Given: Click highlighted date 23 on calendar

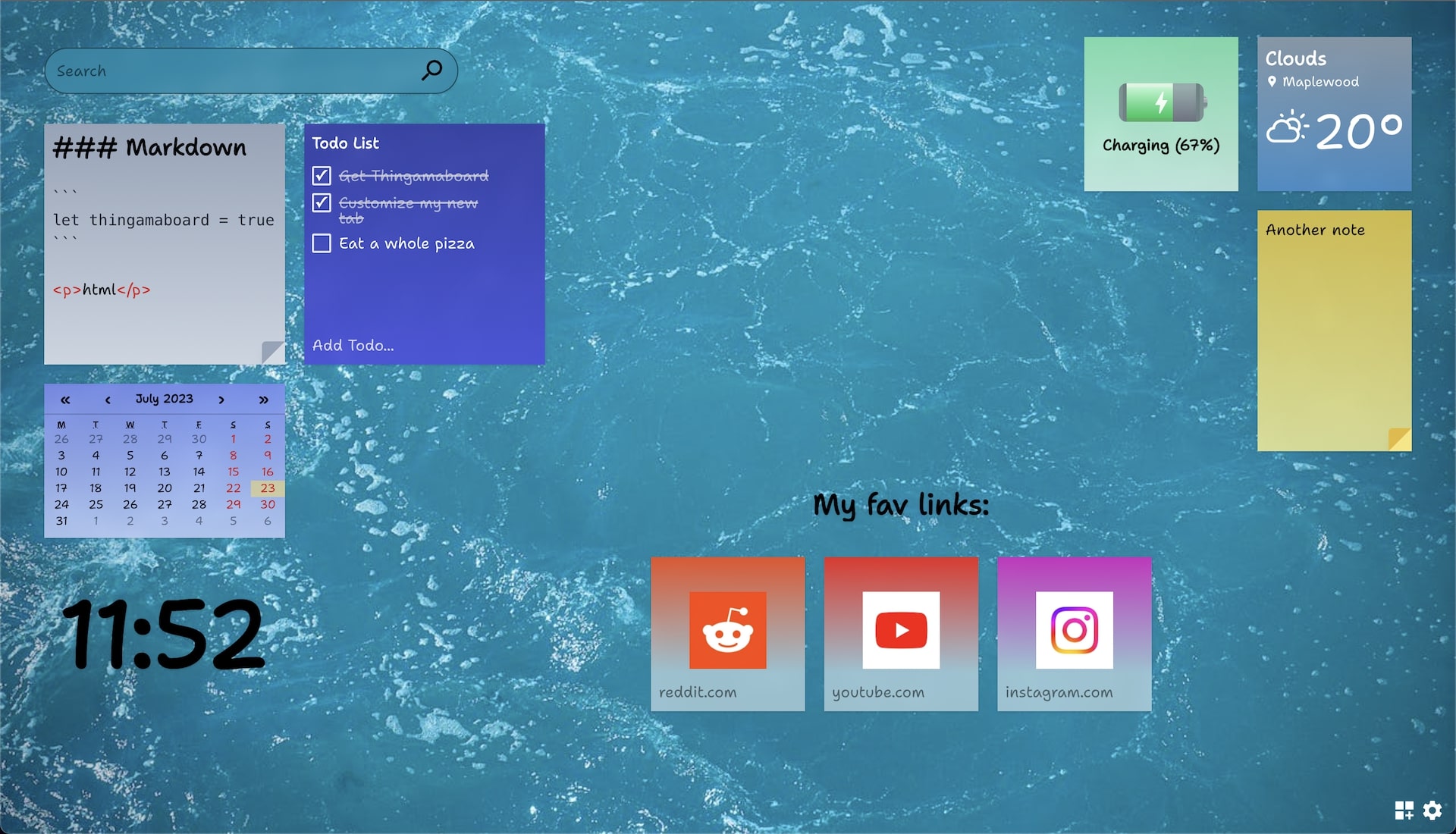Looking at the screenshot, I should pyautogui.click(x=266, y=488).
